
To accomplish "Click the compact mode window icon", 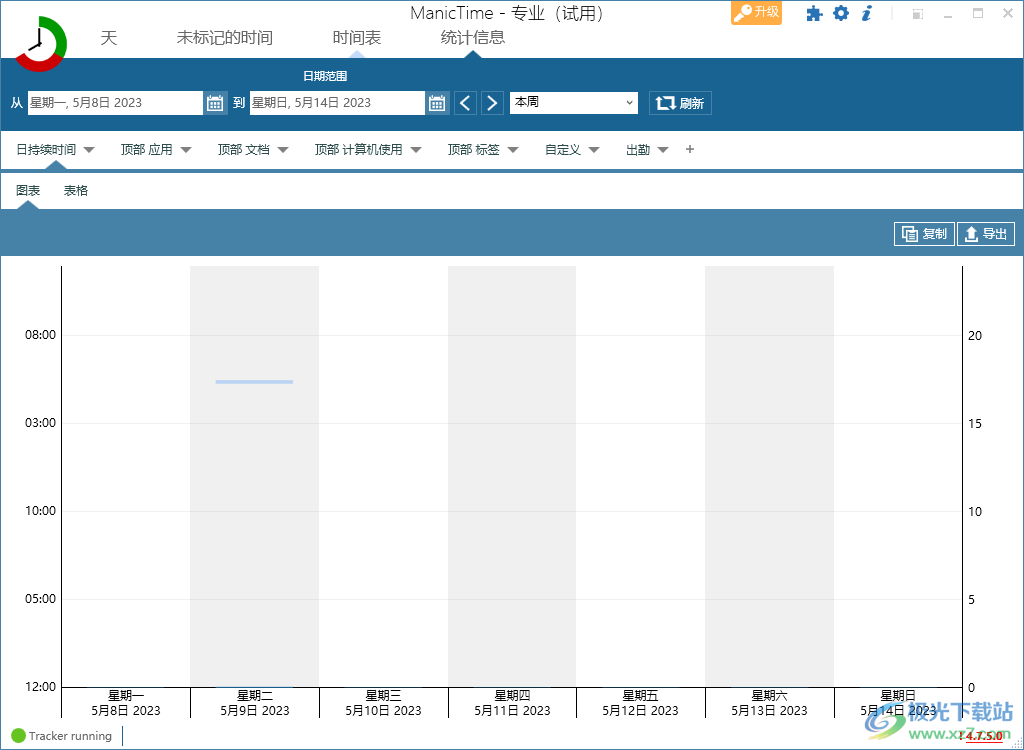I will coord(918,14).
